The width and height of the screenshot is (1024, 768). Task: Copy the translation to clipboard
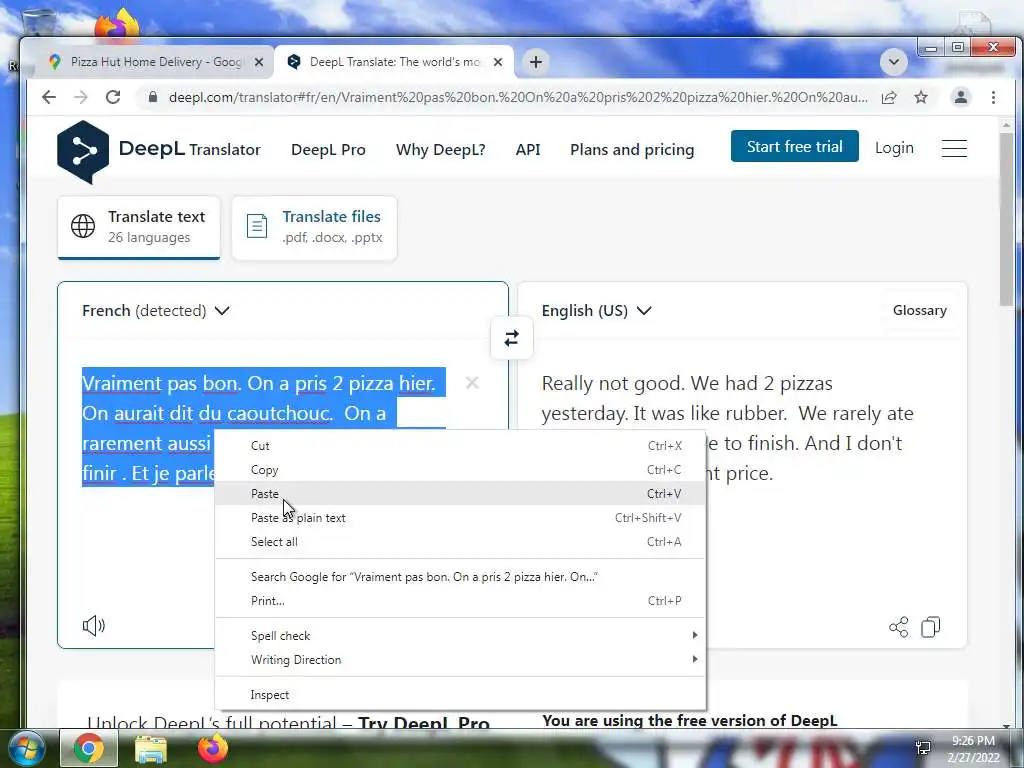[x=931, y=627]
